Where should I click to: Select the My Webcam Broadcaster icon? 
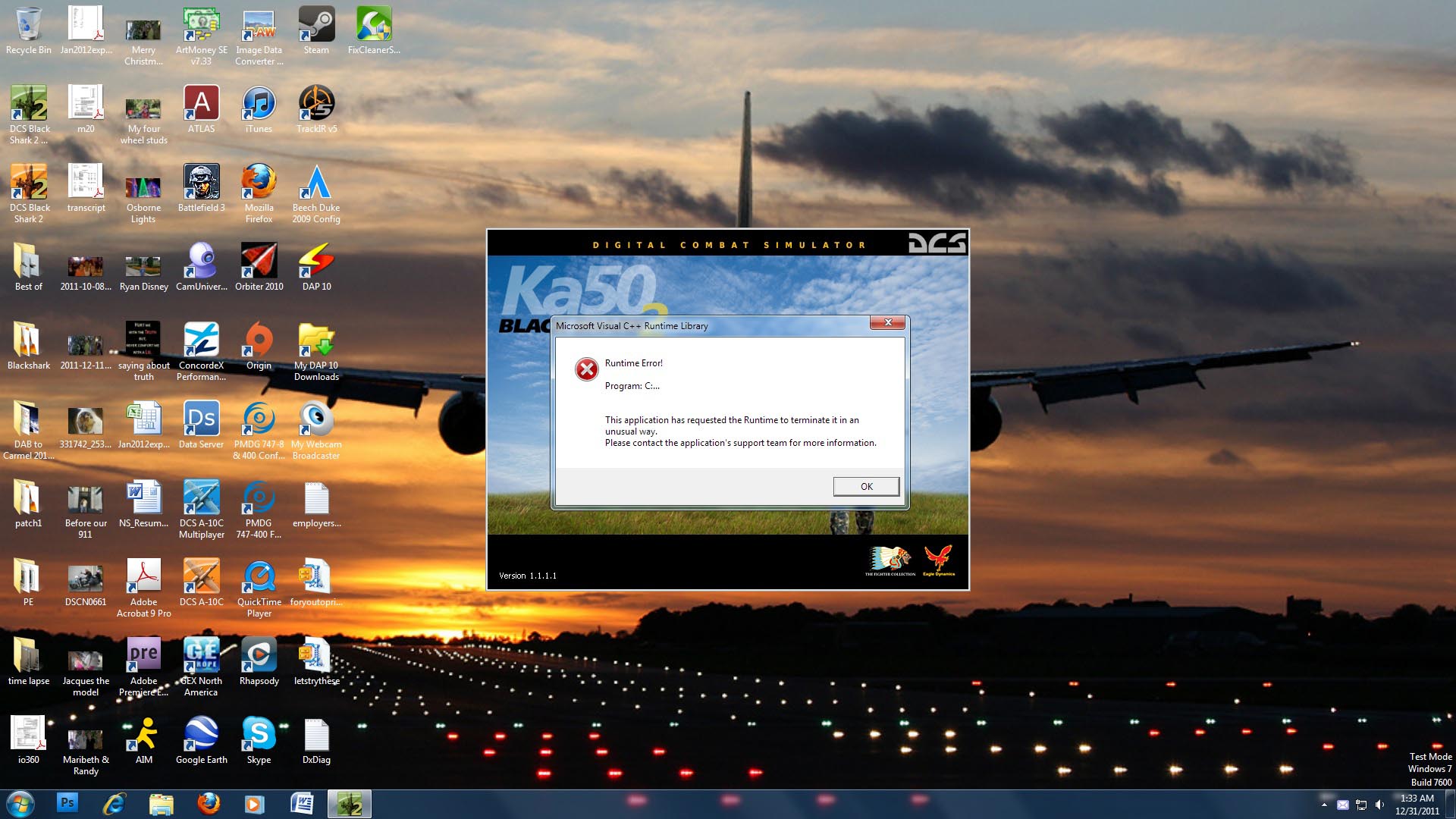pos(316,430)
